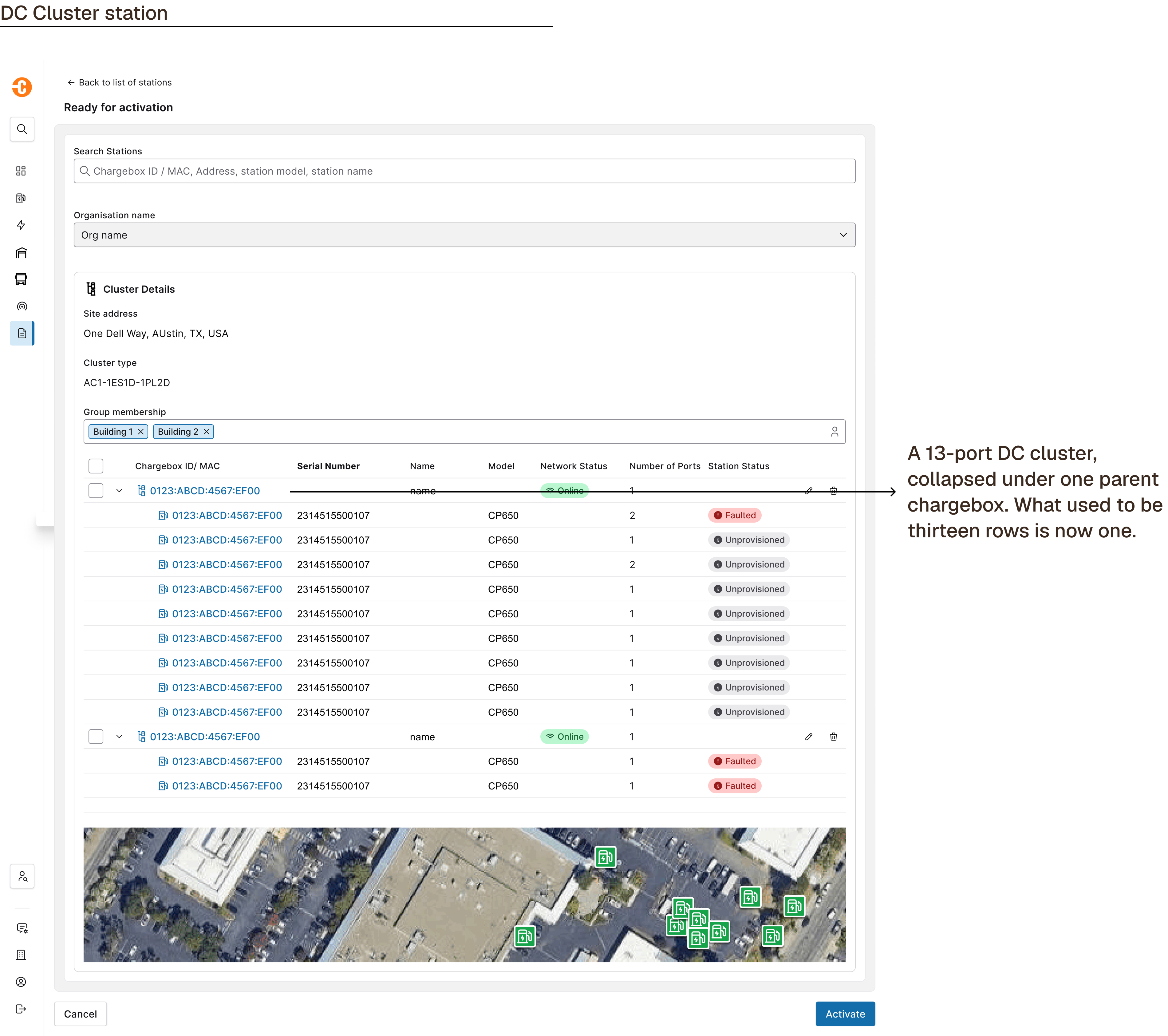Collapse the second parent chargebox chevron
The image size is (1168, 1036).
(x=119, y=737)
